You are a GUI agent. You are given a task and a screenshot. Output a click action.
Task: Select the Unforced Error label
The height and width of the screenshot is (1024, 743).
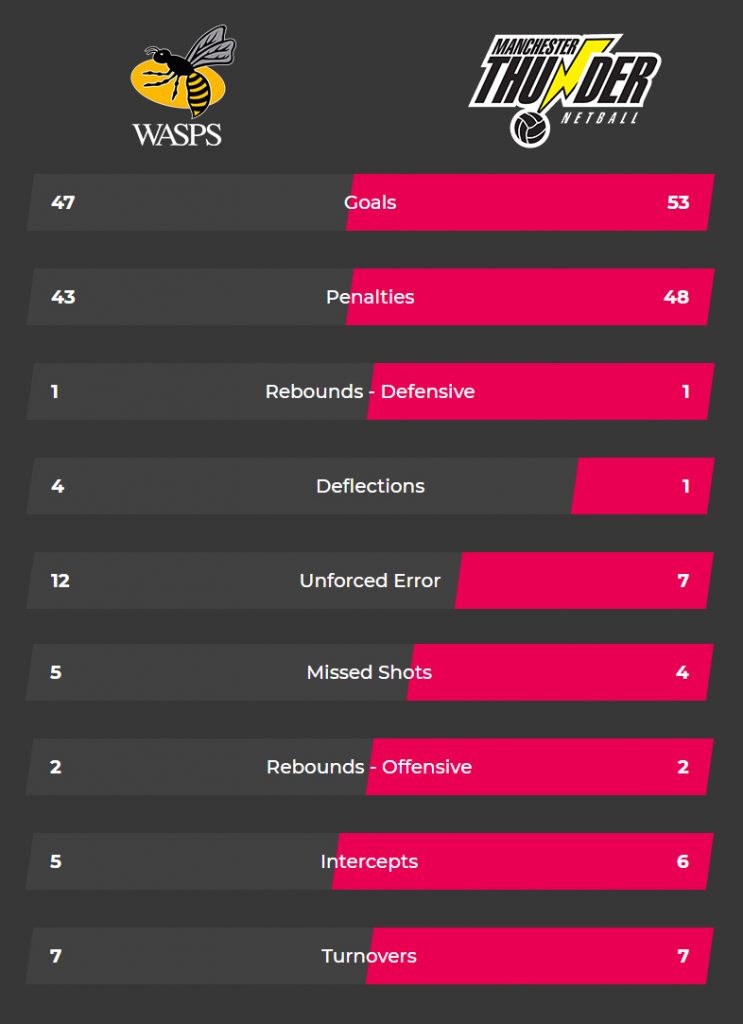pos(370,581)
